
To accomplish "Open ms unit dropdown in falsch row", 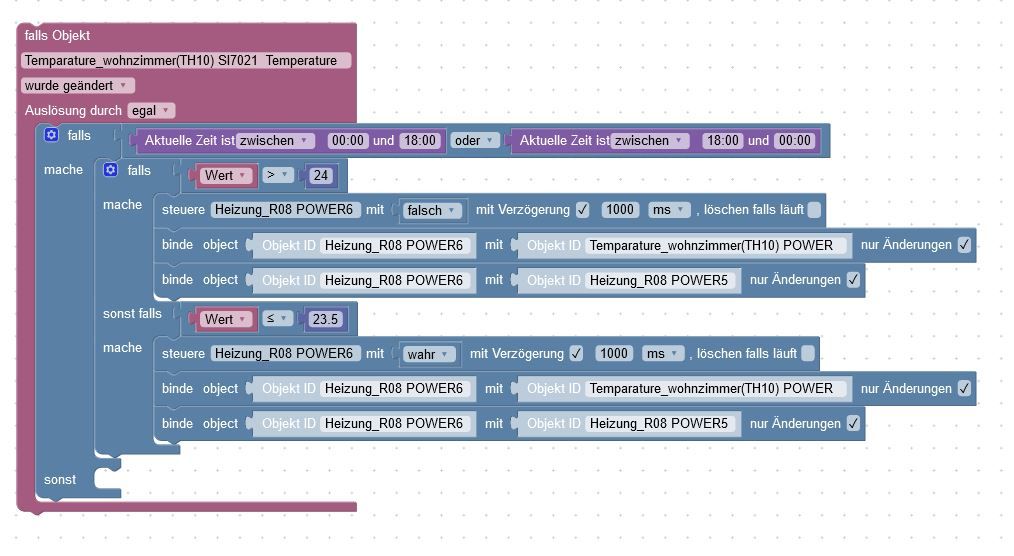I will (668, 209).
